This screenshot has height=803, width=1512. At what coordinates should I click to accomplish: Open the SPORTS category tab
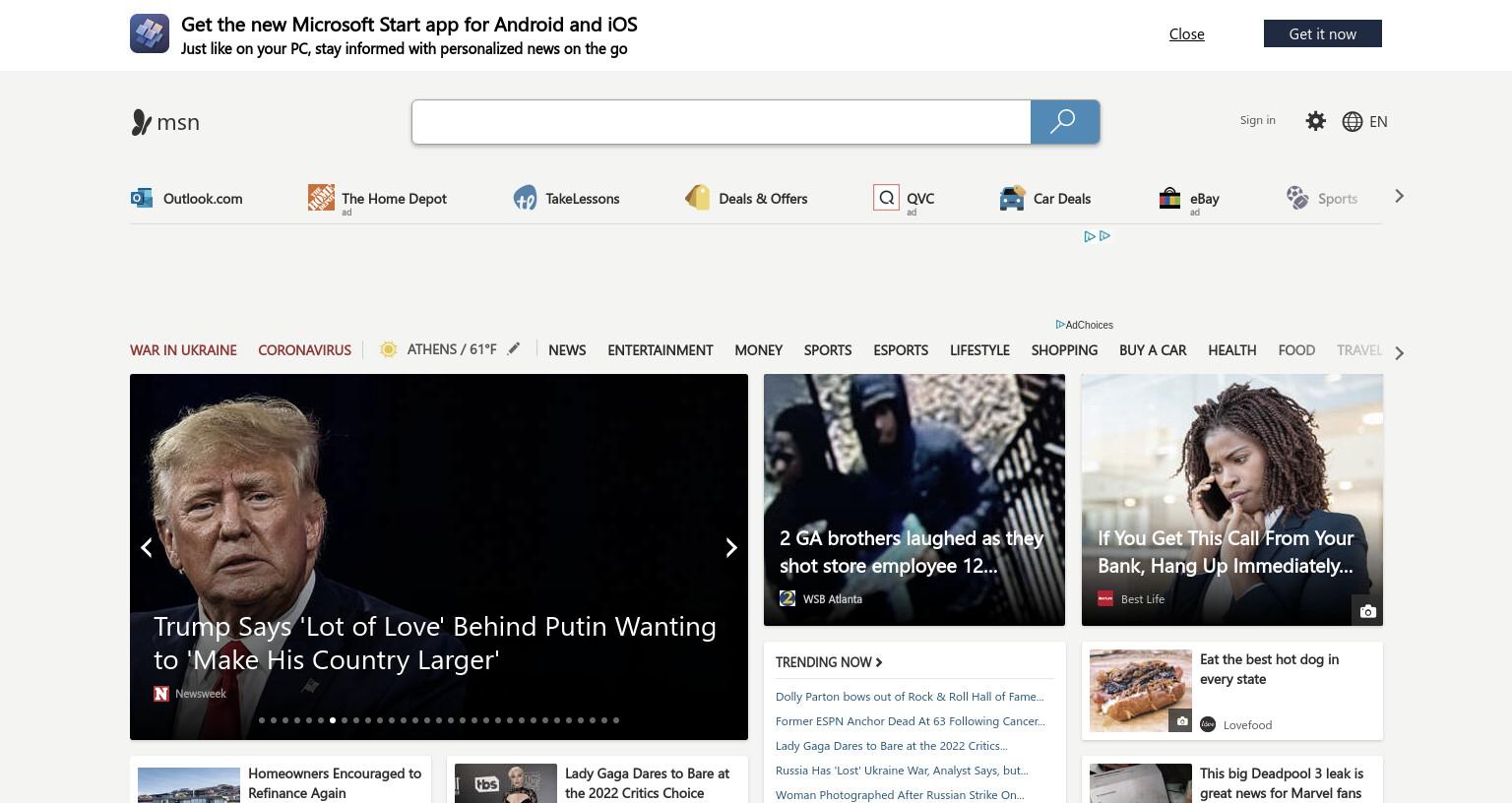pyautogui.click(x=827, y=349)
